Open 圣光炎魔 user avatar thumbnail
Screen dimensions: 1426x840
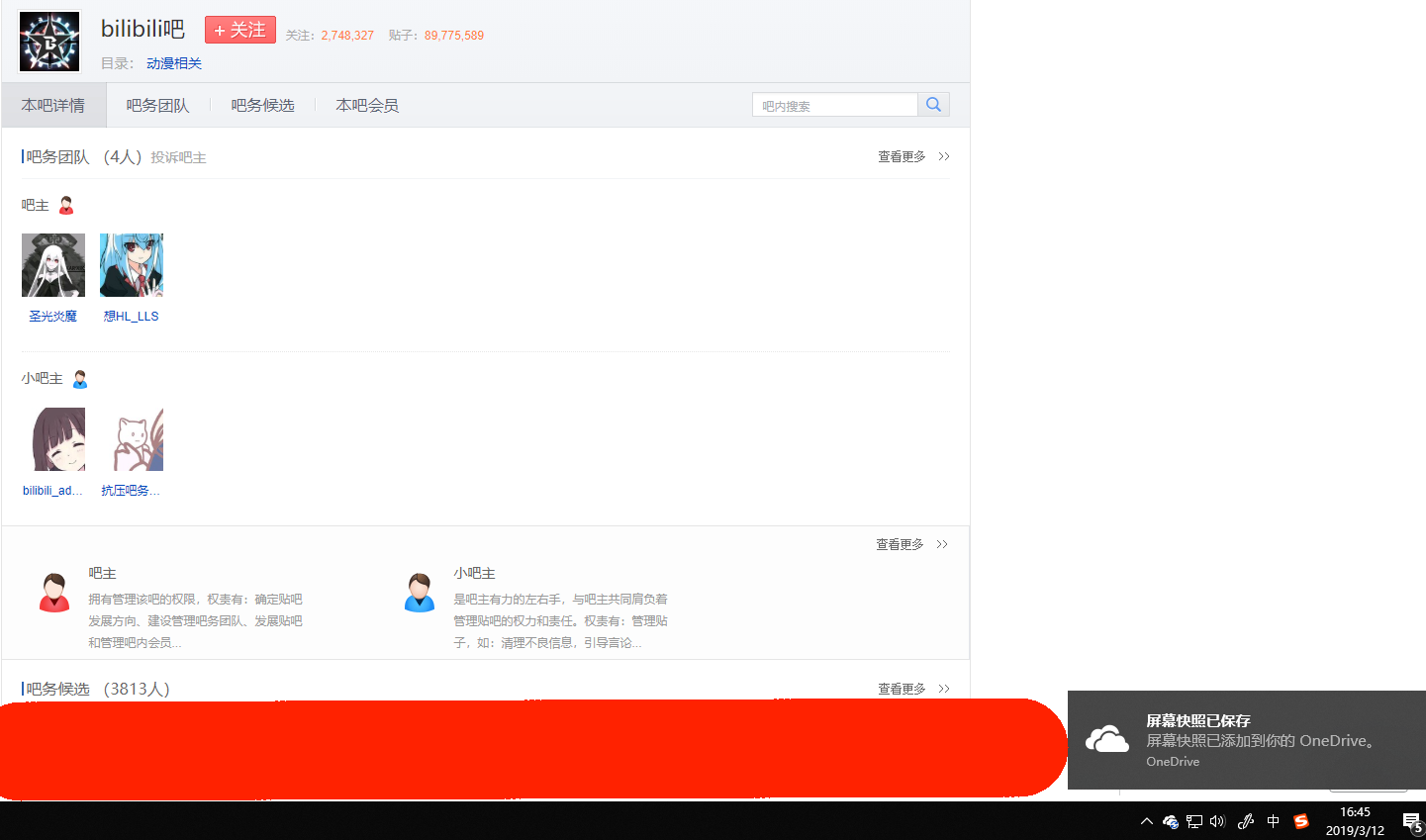[53, 265]
